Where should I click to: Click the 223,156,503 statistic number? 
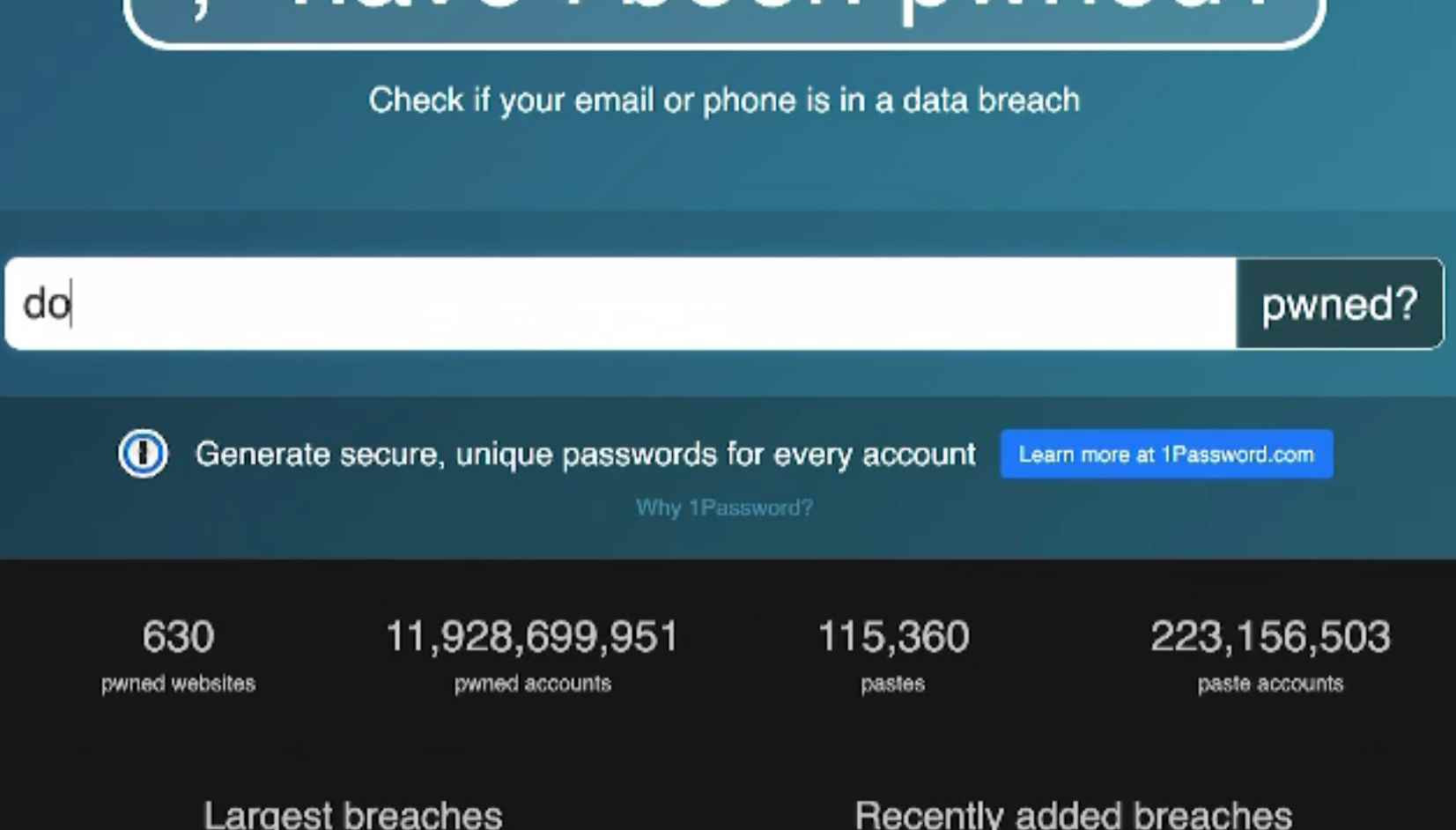pos(1270,636)
